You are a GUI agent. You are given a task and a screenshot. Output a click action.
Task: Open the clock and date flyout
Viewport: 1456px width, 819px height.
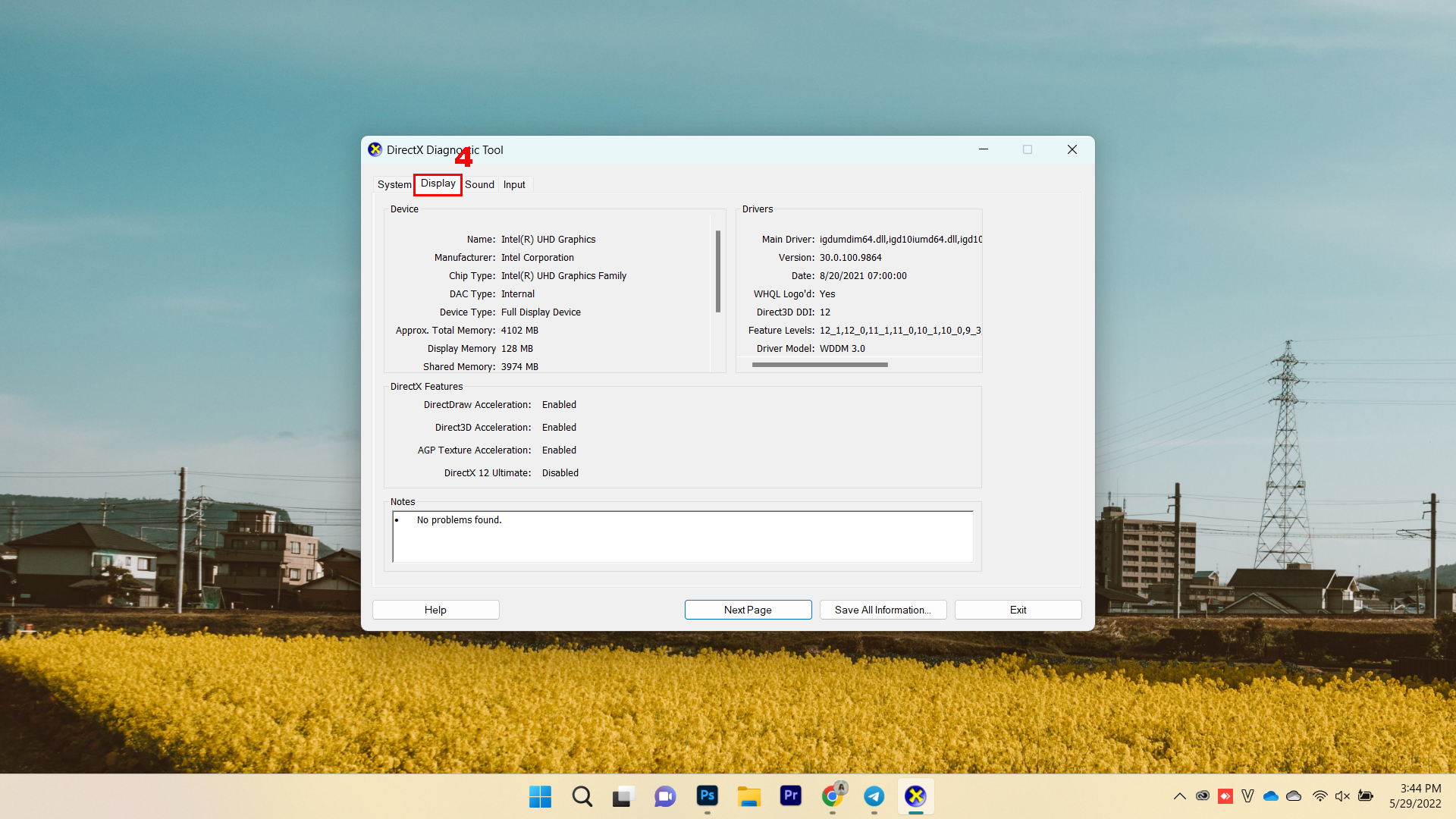coord(1415,796)
